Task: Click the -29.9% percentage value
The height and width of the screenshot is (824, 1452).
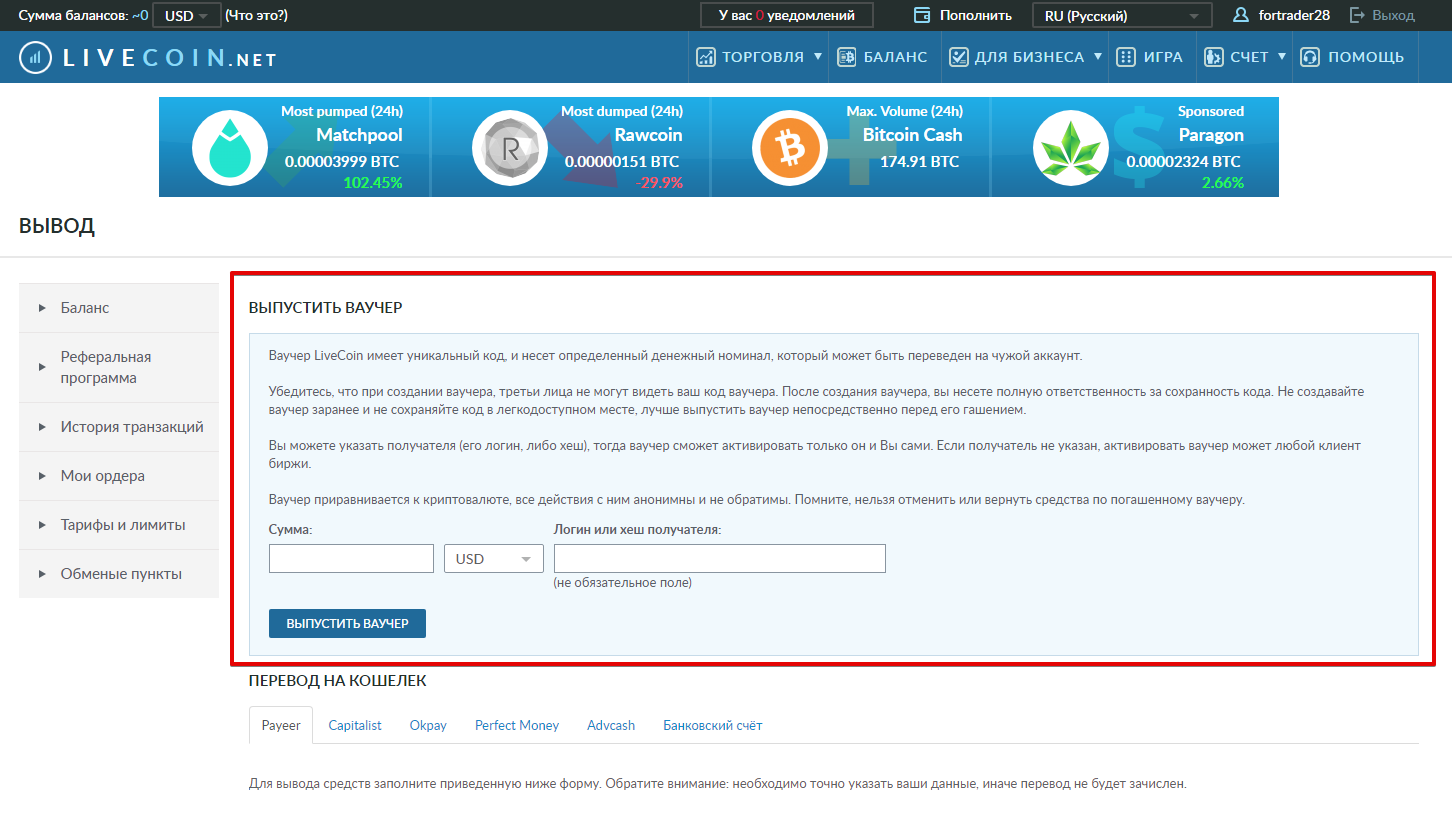Action: pyautogui.click(x=659, y=183)
